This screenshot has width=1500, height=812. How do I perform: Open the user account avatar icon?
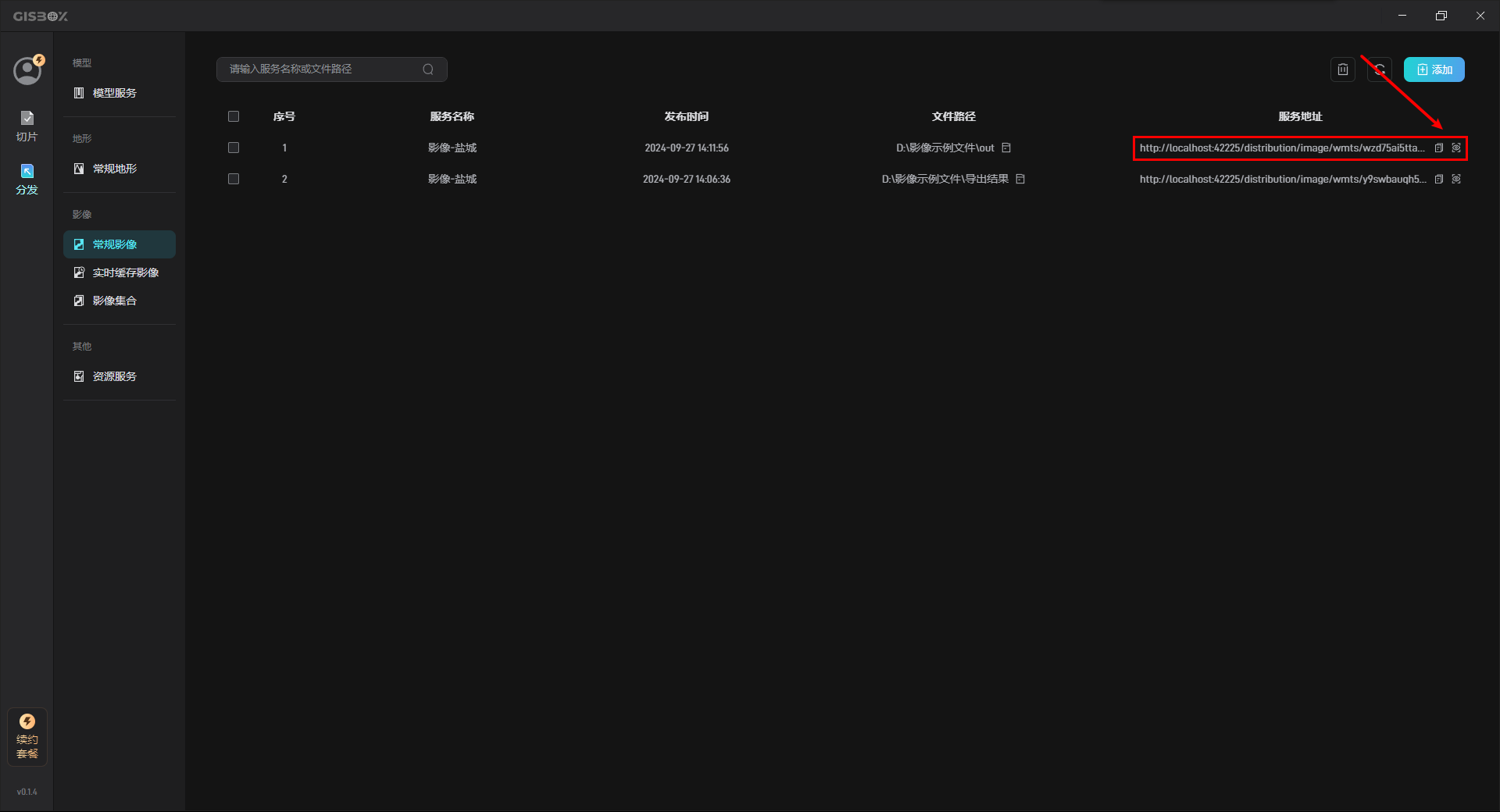click(27, 70)
